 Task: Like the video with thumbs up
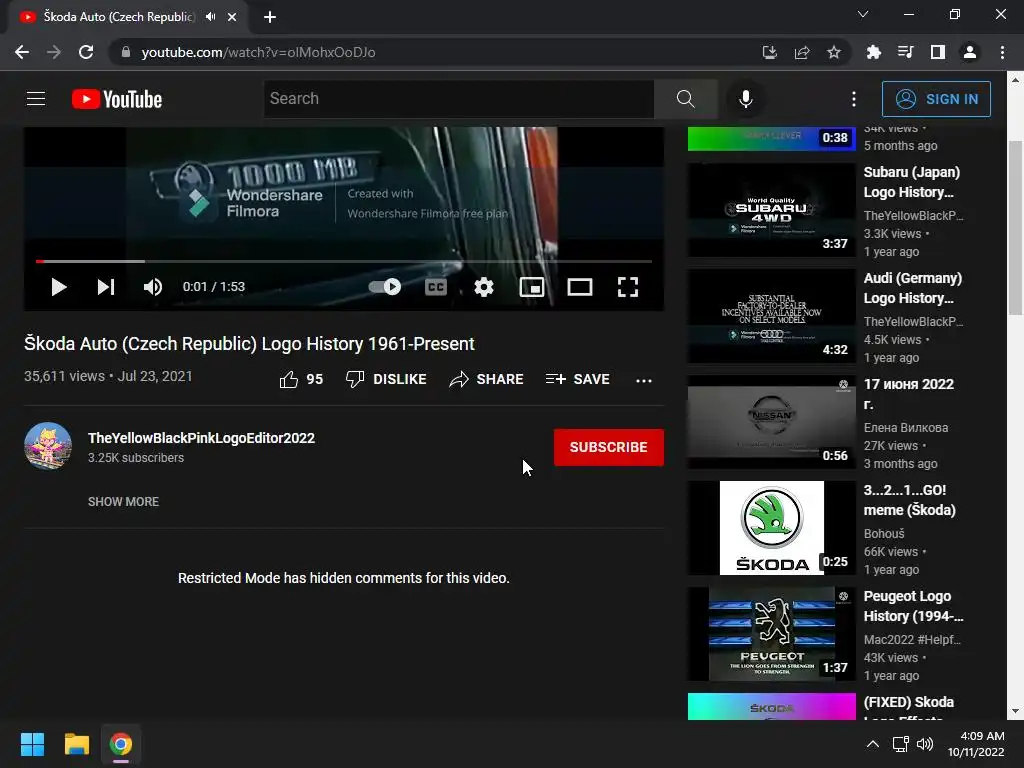(301, 379)
